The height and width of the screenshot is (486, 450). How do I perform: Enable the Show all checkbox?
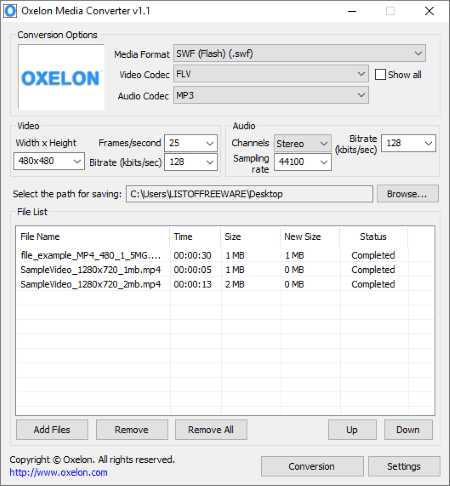click(x=380, y=74)
